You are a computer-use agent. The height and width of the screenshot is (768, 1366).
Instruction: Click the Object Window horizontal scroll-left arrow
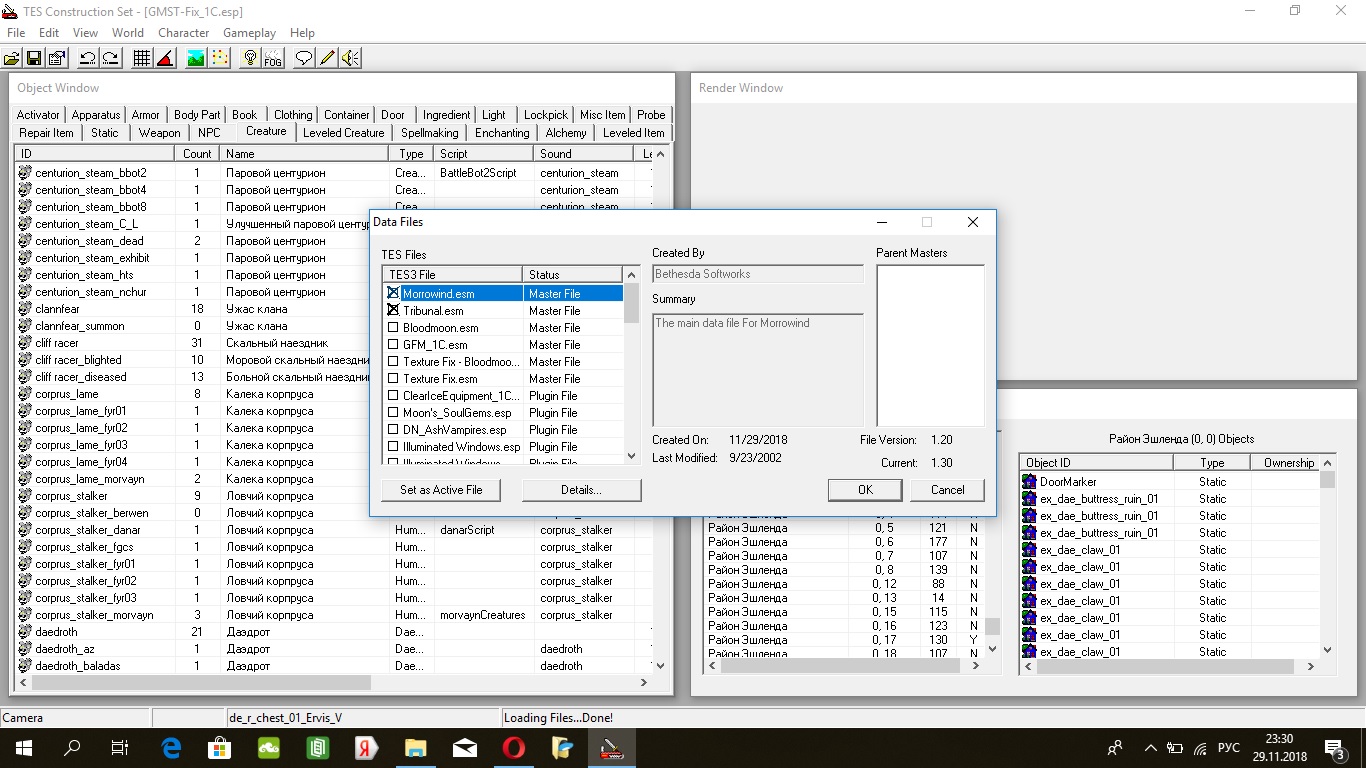[x=23, y=683]
